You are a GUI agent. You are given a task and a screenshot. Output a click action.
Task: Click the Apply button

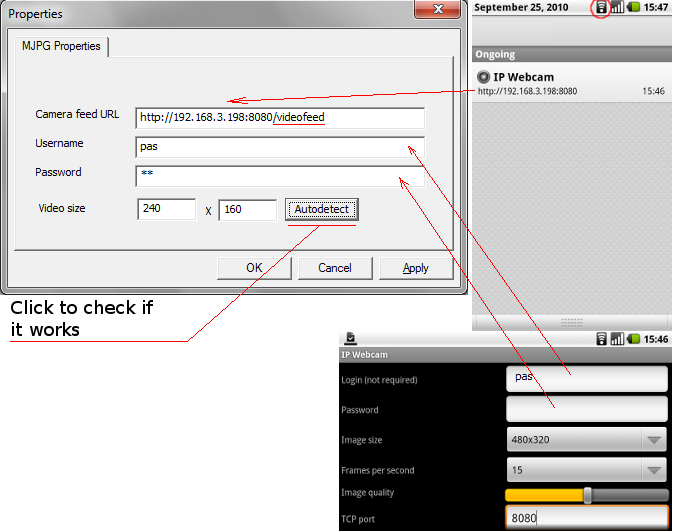(415, 268)
